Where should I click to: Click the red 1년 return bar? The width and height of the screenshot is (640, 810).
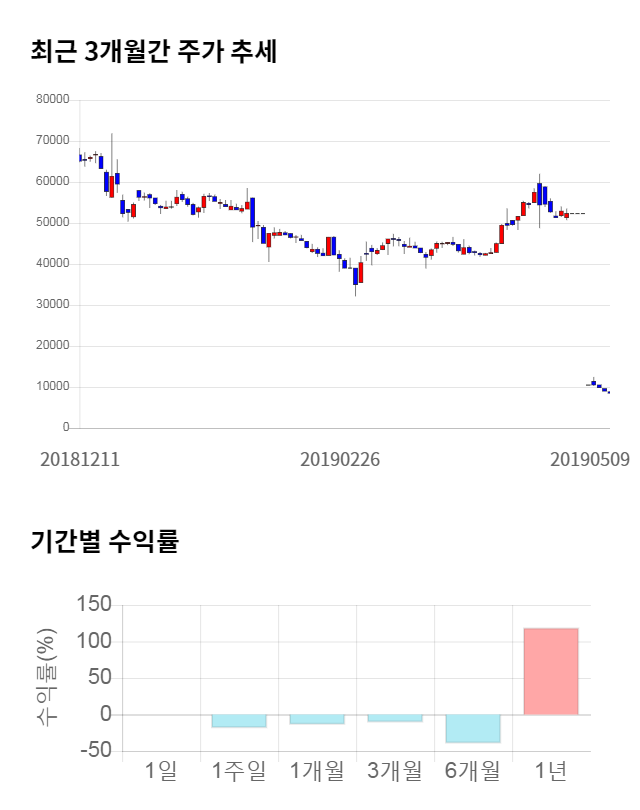point(551,671)
